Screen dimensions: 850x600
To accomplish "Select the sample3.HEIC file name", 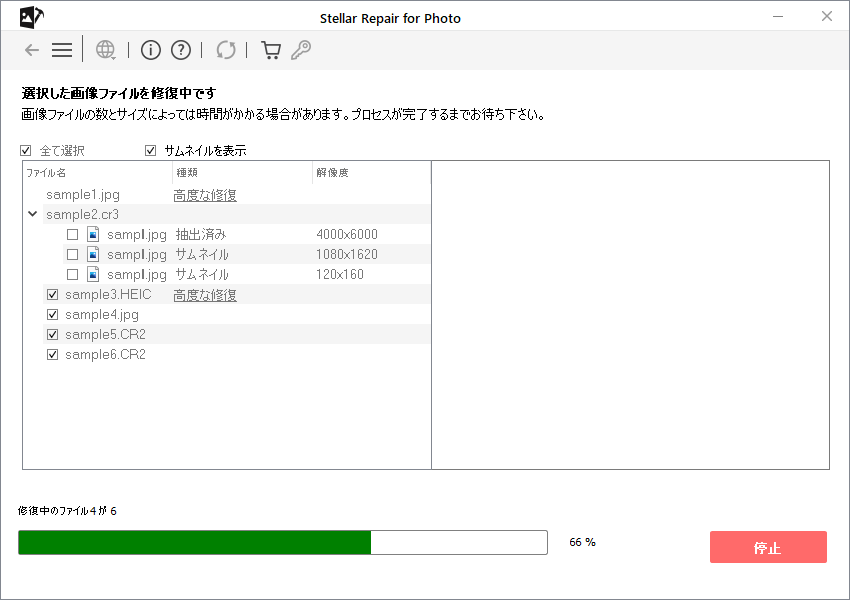I will pos(108,294).
